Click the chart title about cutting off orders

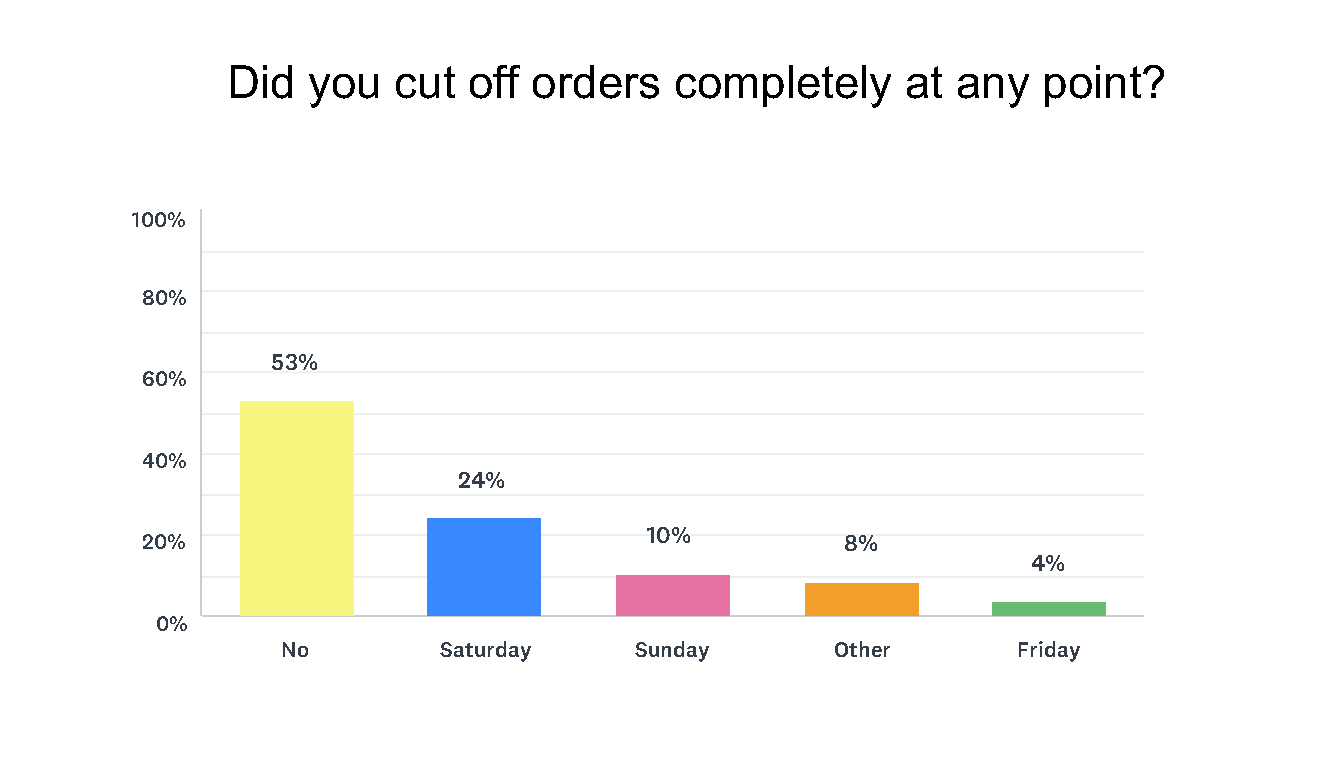coord(696,84)
